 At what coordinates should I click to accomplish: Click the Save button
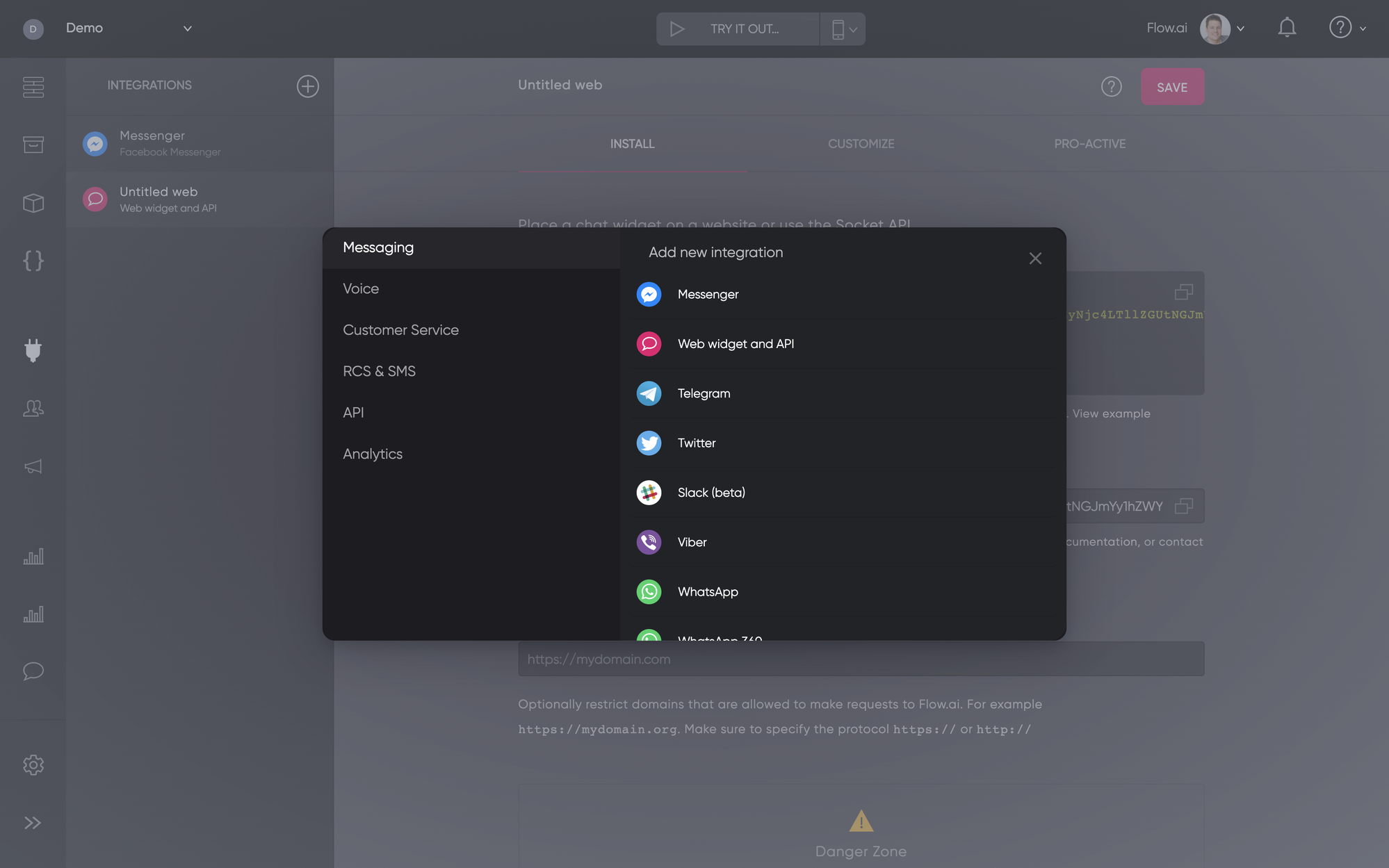pos(1171,87)
